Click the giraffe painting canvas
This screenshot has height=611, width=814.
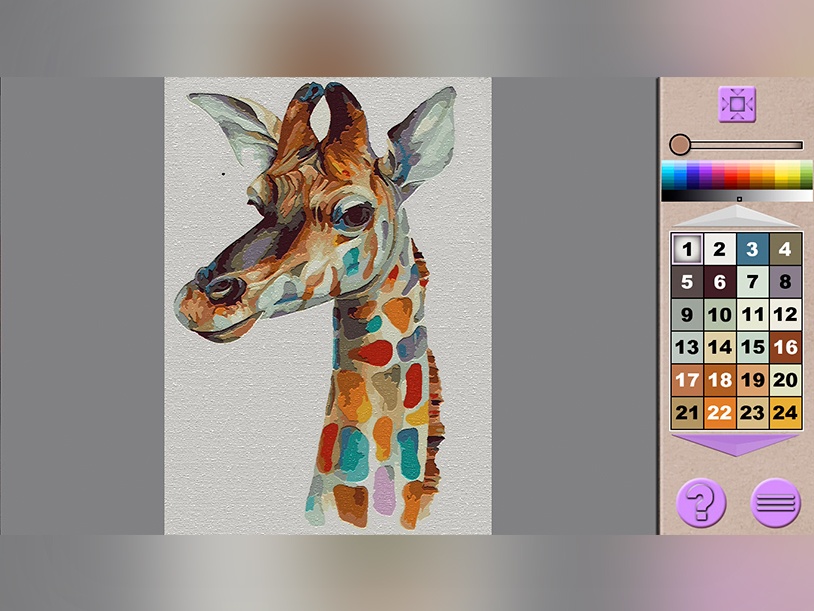[328, 306]
